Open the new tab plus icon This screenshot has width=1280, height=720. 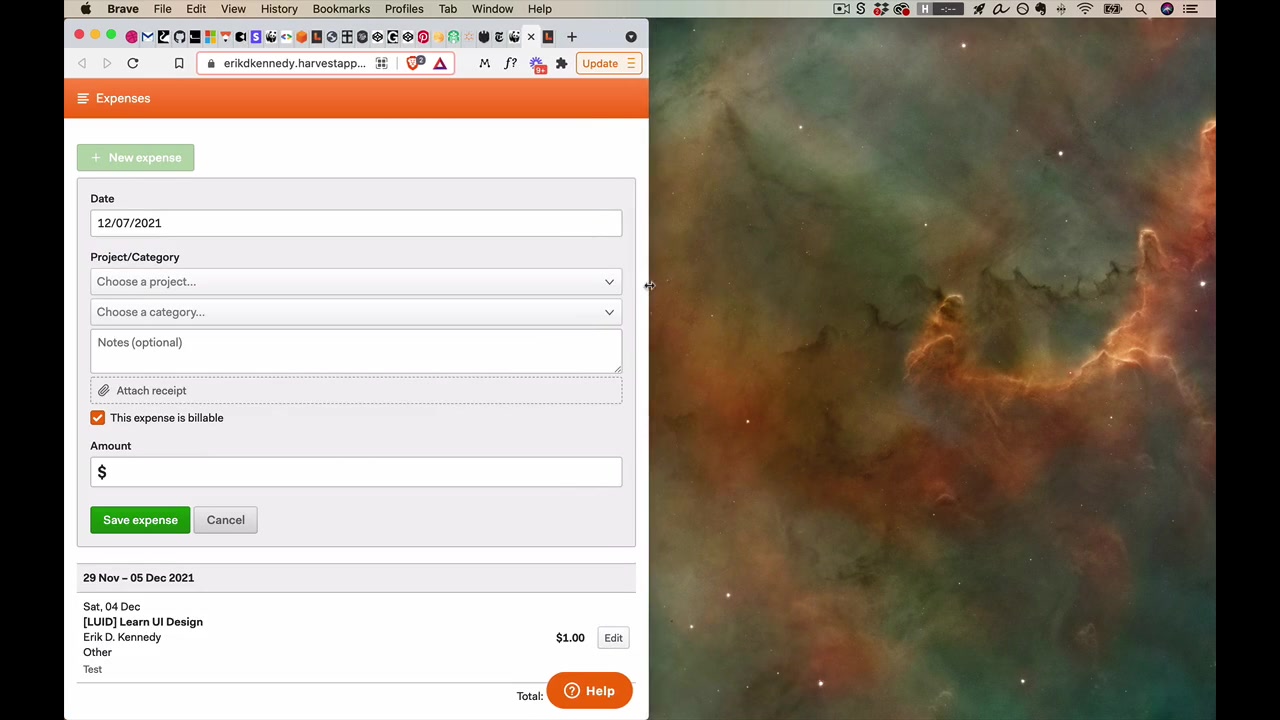click(x=571, y=37)
